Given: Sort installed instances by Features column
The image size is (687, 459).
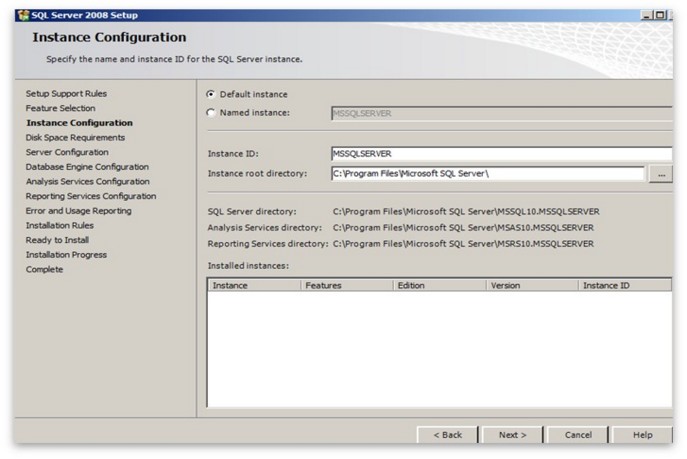Looking at the screenshot, I should point(347,285).
